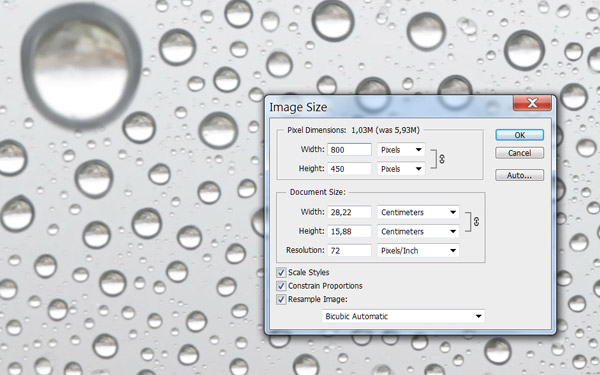The image size is (600, 375).
Task: Open document Width Centimeters dropdown
Action: [x=418, y=212]
